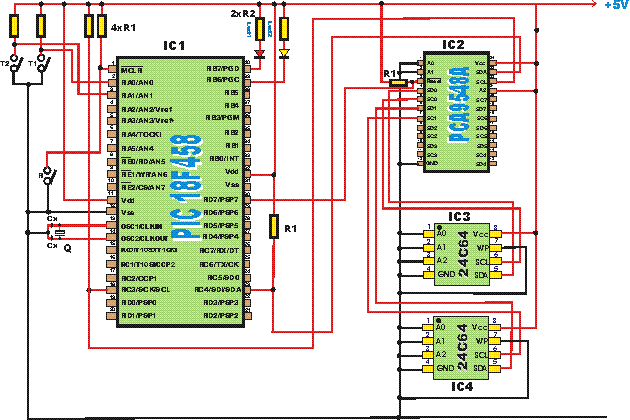Click the RA2/AN2/Vref pin label
630x420 pixels.
(147, 109)
